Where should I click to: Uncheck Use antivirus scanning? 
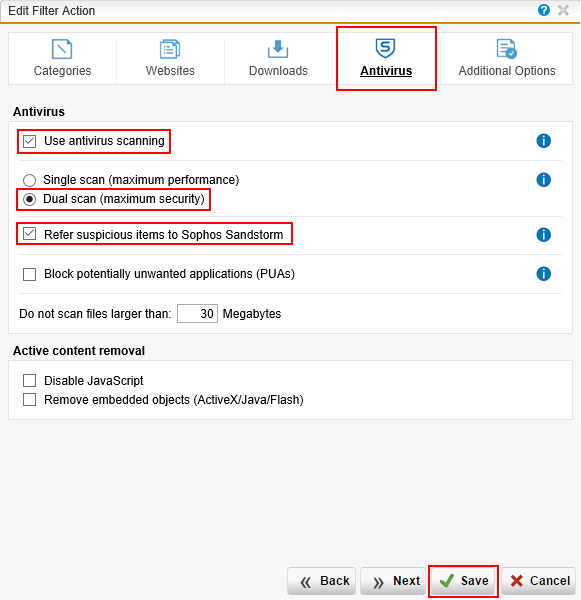[x=29, y=141]
